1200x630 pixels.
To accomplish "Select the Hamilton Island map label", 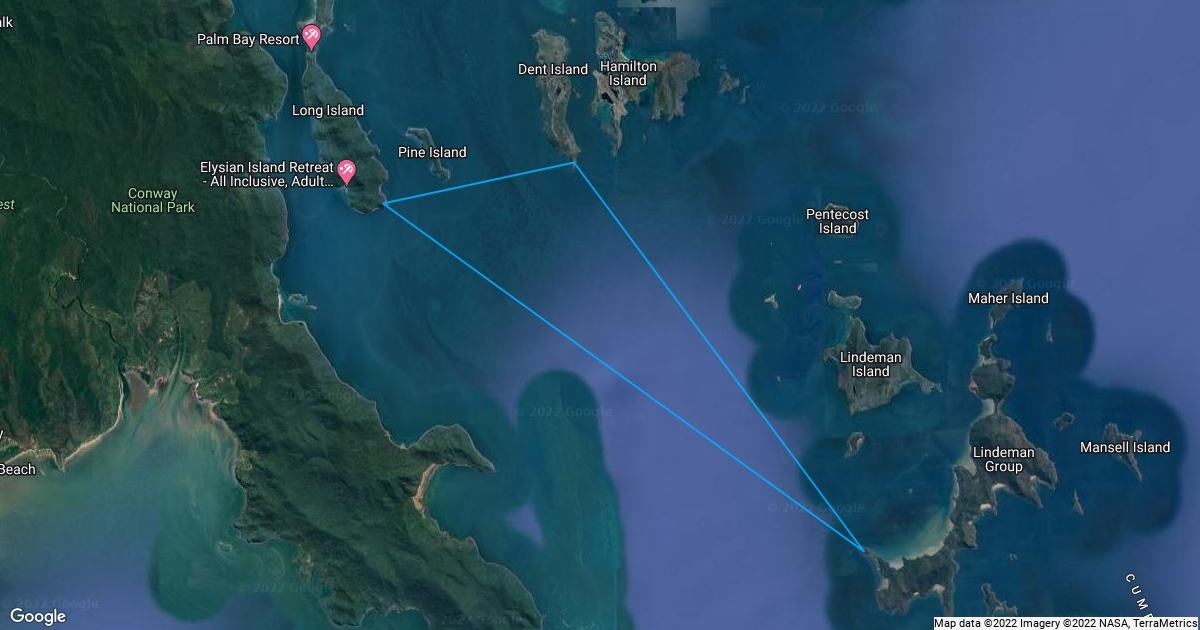I will (x=628, y=73).
